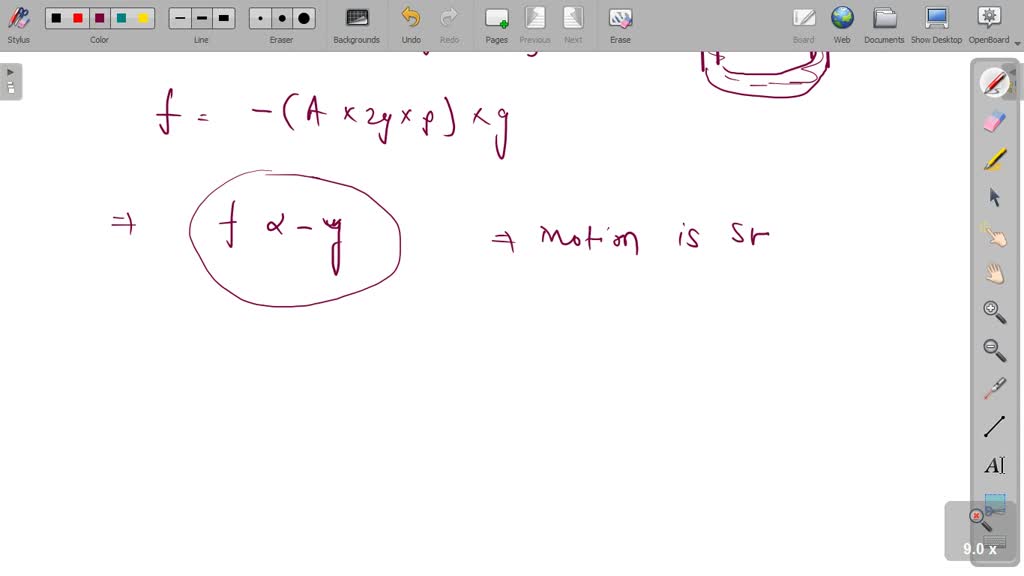This screenshot has width=1024, height=576.
Task: Choose the interact pointer tool
Action: tap(994, 235)
